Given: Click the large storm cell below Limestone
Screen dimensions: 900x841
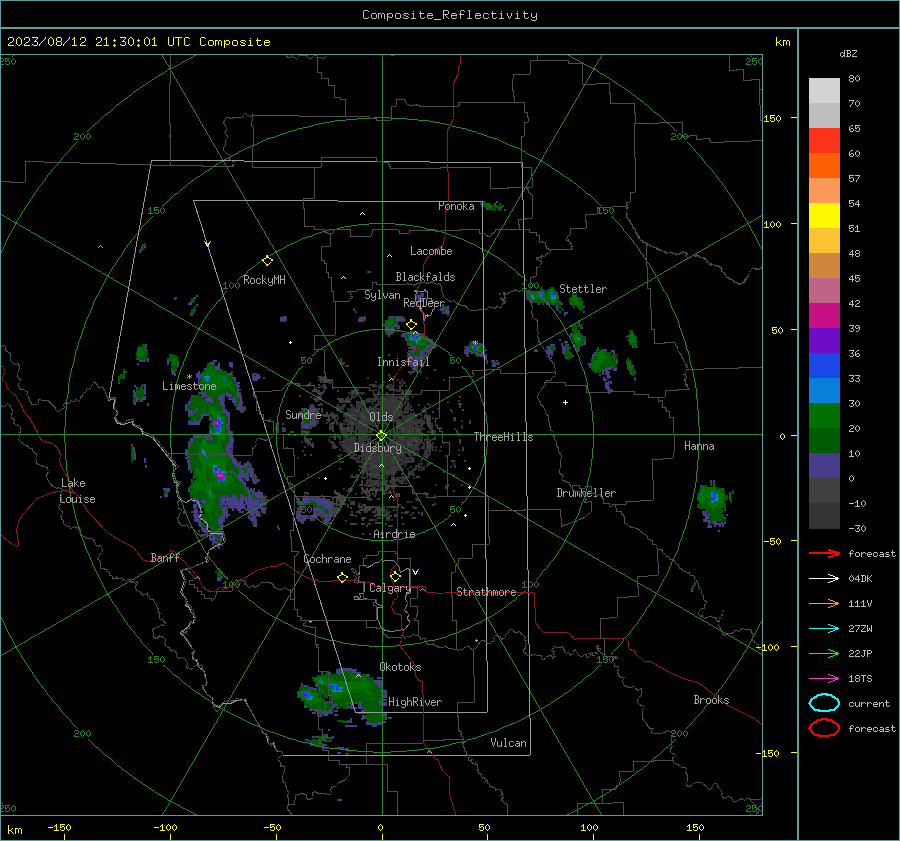Looking at the screenshot, I should [218, 454].
